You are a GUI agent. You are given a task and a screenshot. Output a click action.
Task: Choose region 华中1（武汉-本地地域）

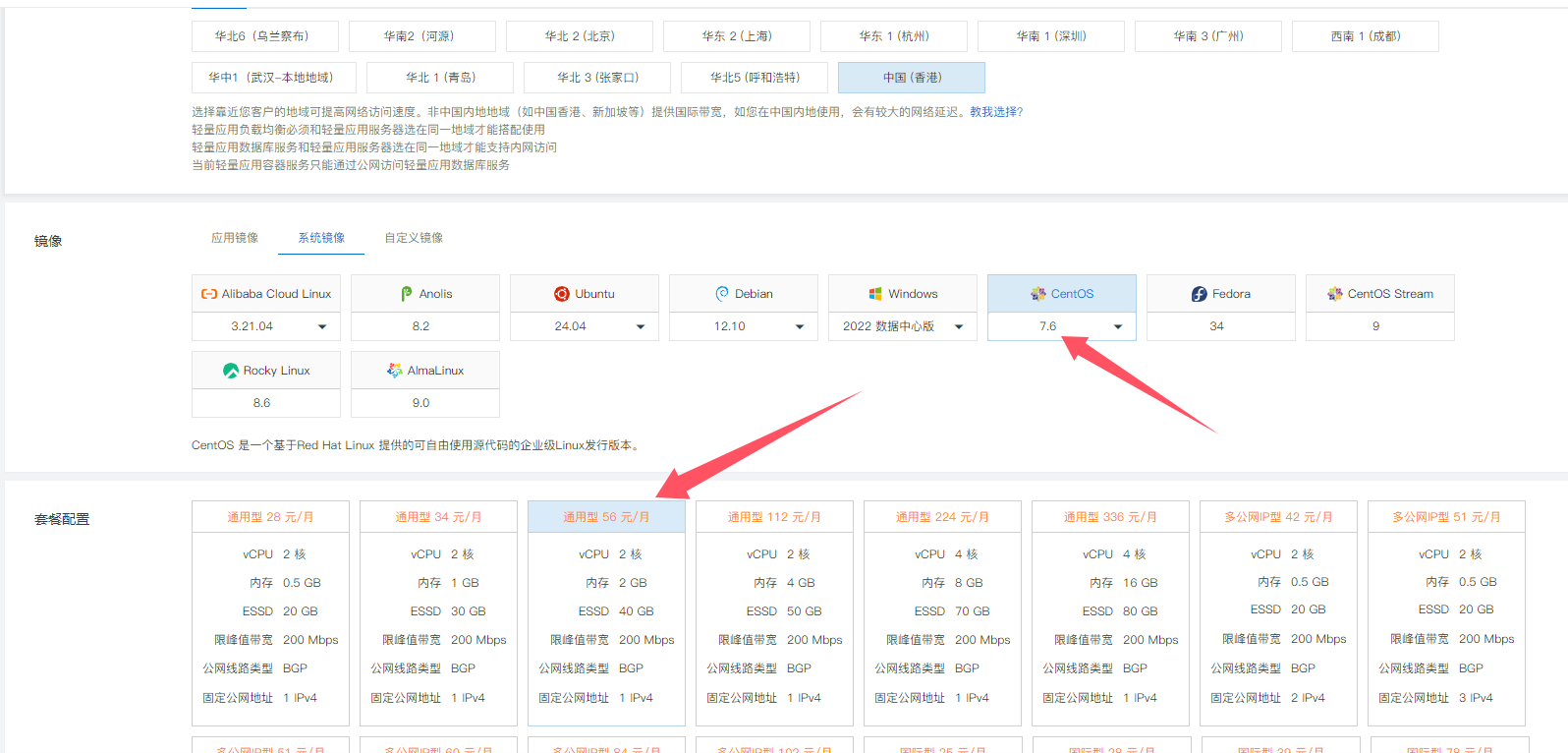[x=274, y=78]
